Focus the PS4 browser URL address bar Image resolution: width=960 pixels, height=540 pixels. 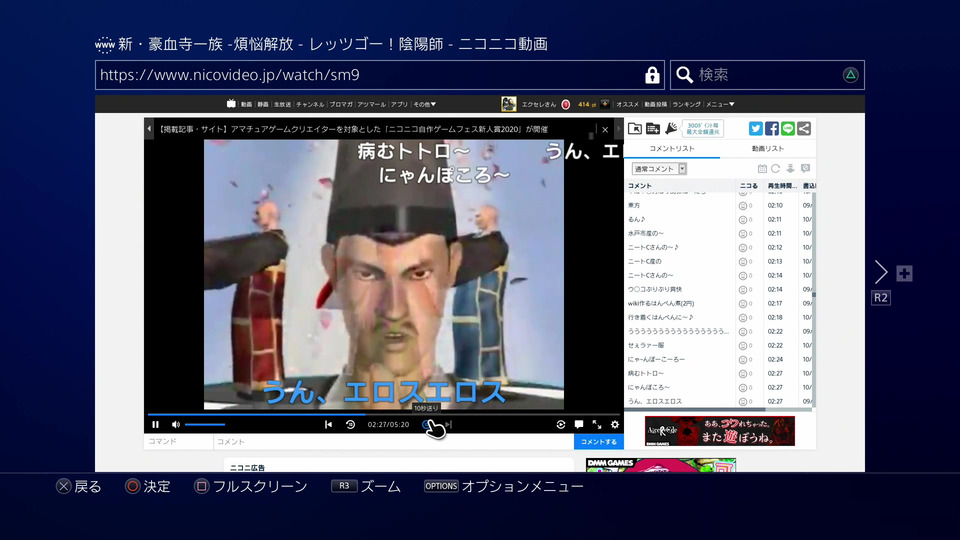pyautogui.click(x=380, y=75)
